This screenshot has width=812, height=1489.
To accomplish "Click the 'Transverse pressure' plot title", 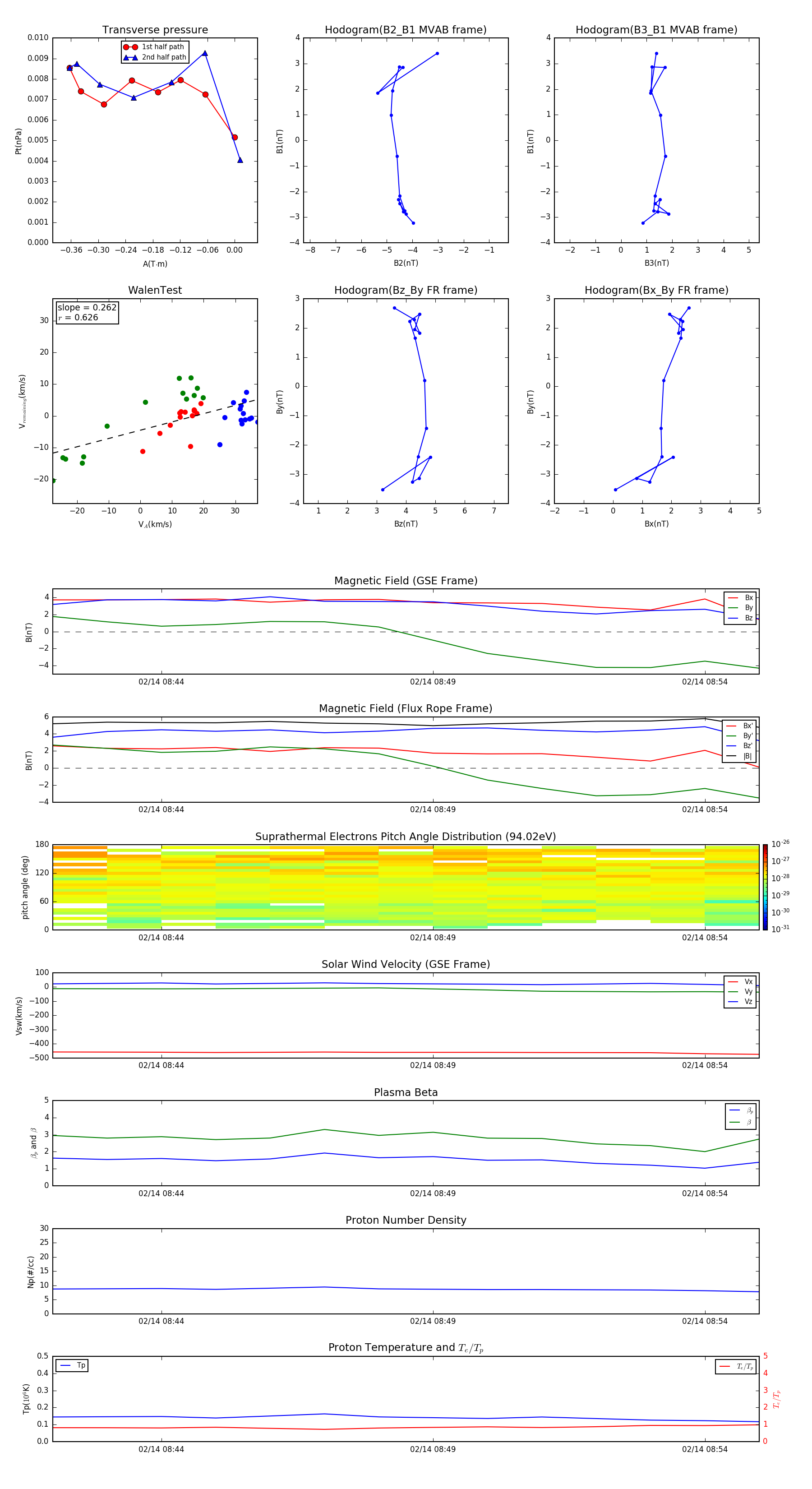I will pyautogui.click(x=155, y=30).
